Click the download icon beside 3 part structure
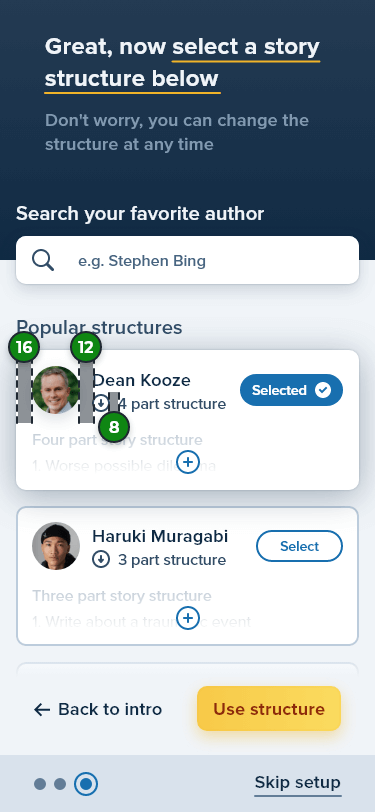The height and width of the screenshot is (812, 375). 101,559
